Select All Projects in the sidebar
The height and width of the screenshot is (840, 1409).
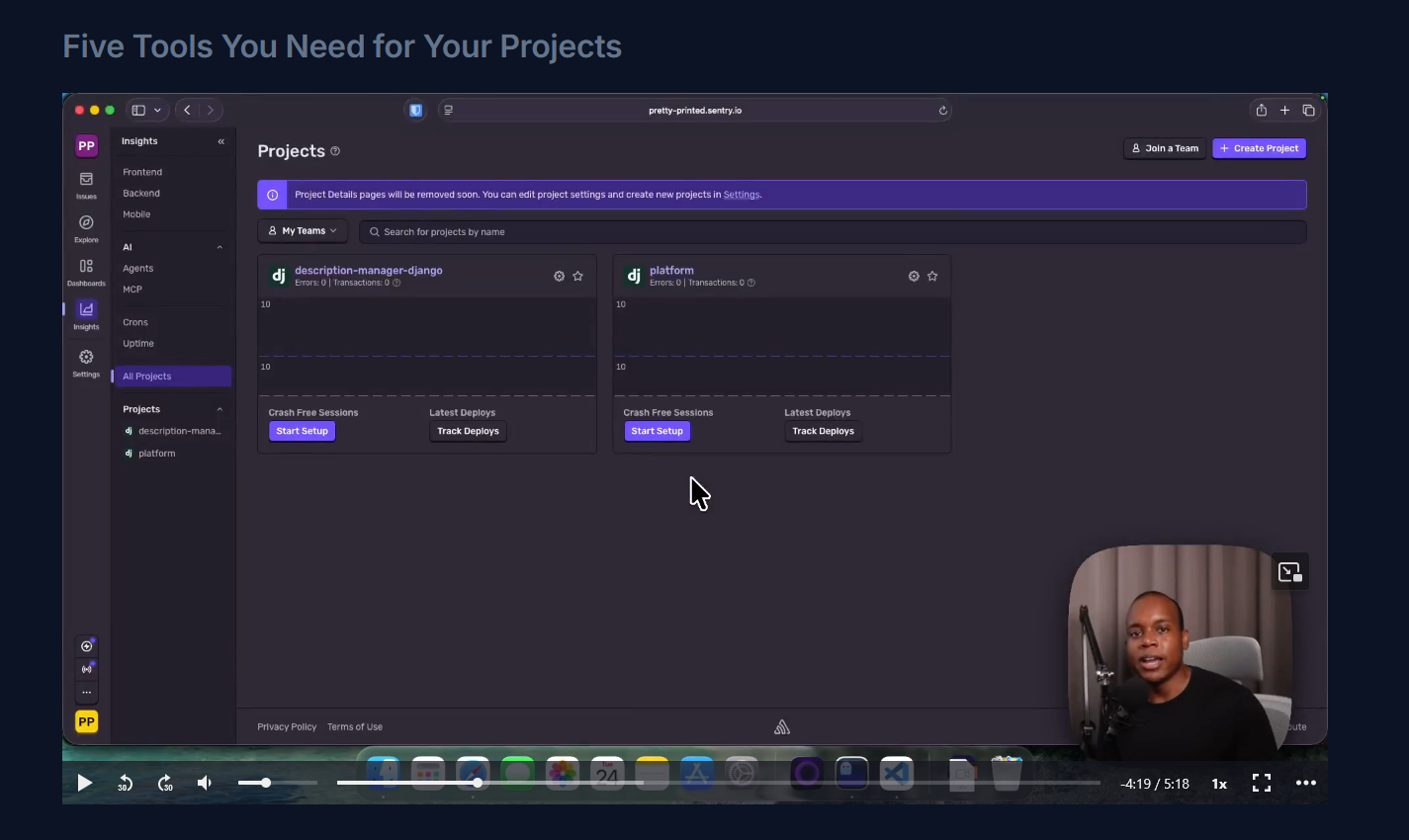coord(173,377)
